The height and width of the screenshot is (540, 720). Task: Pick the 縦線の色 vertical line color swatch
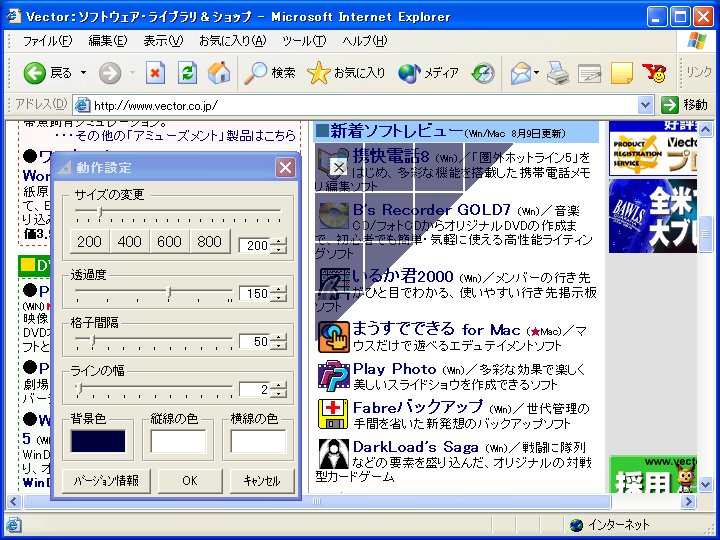tap(178, 441)
